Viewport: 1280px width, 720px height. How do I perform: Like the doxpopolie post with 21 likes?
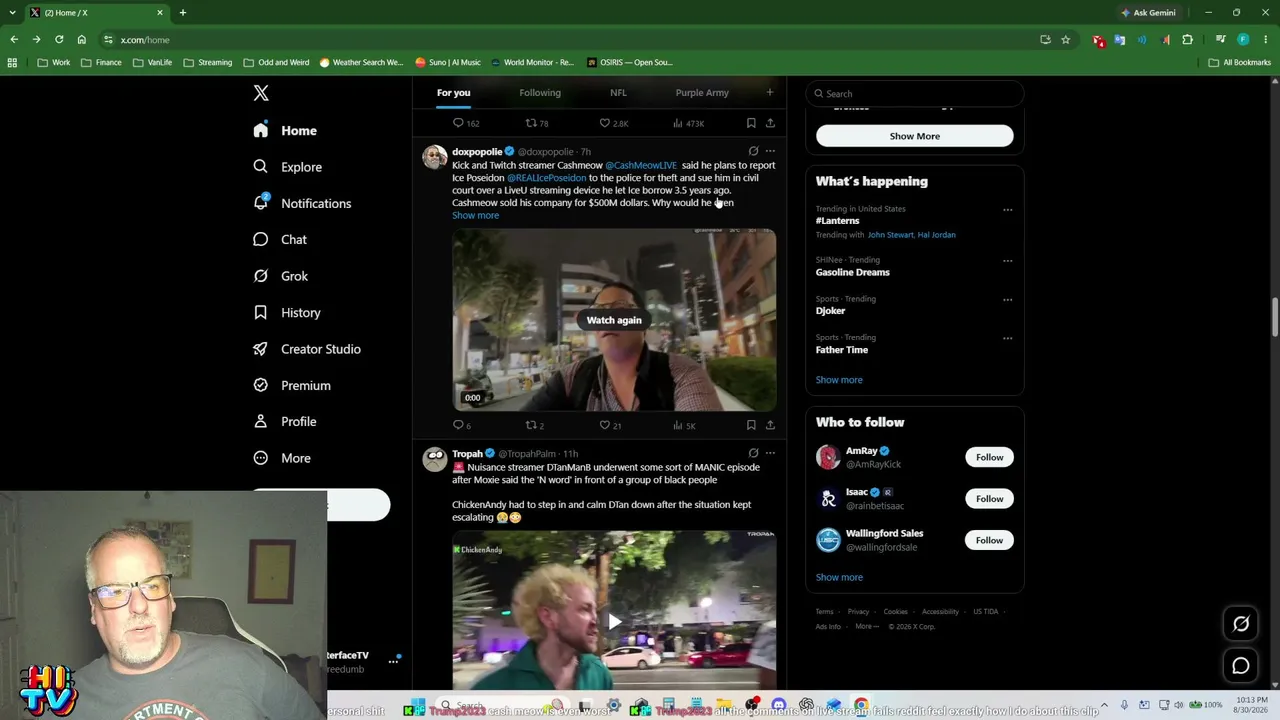[610, 425]
